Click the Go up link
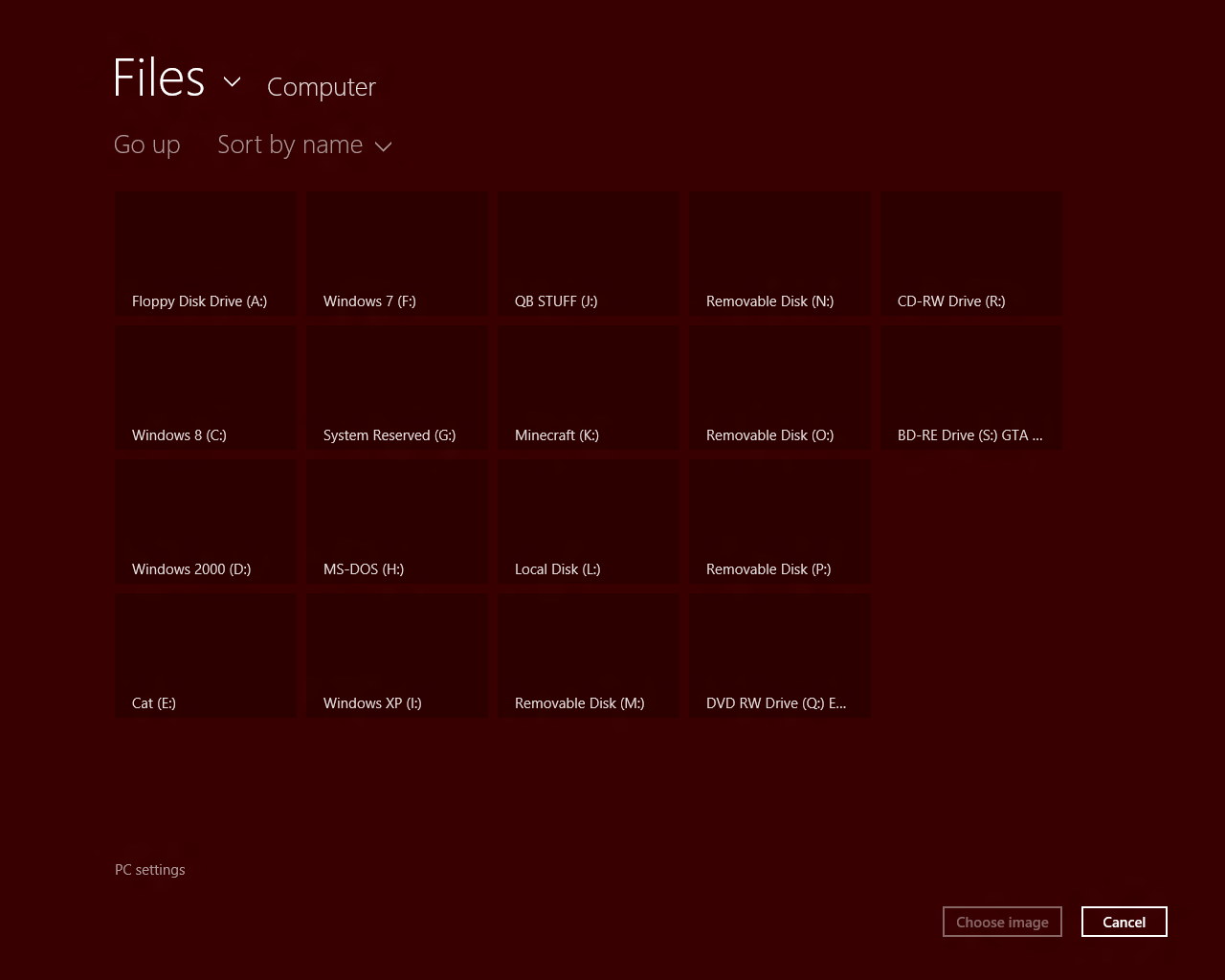The height and width of the screenshot is (980, 1225). tap(146, 145)
